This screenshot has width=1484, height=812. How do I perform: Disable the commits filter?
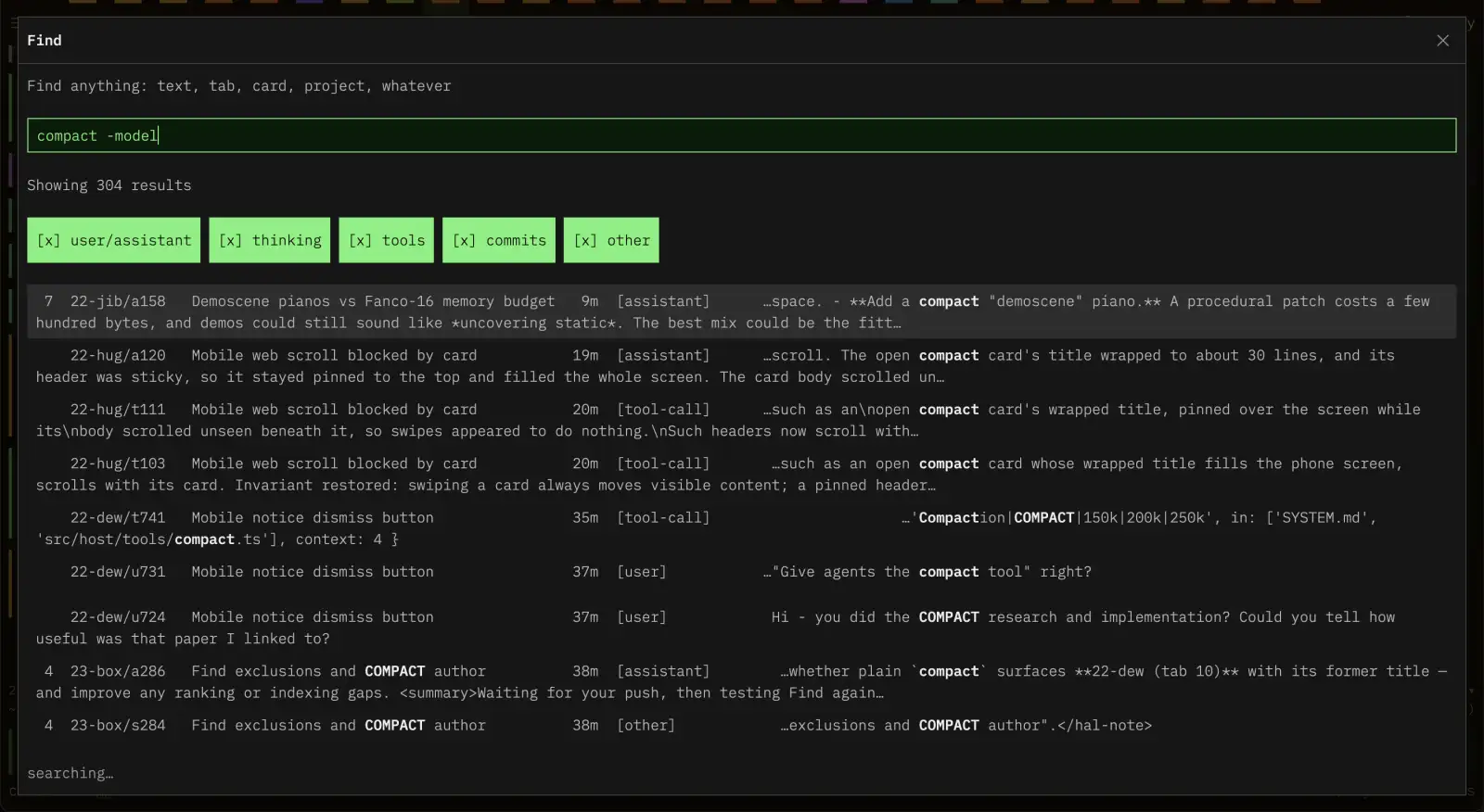(499, 240)
